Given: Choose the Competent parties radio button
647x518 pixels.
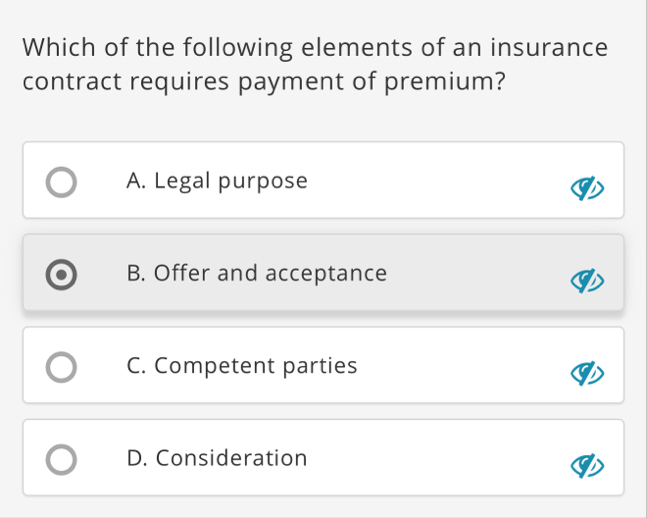Looking at the screenshot, I should (61, 368).
